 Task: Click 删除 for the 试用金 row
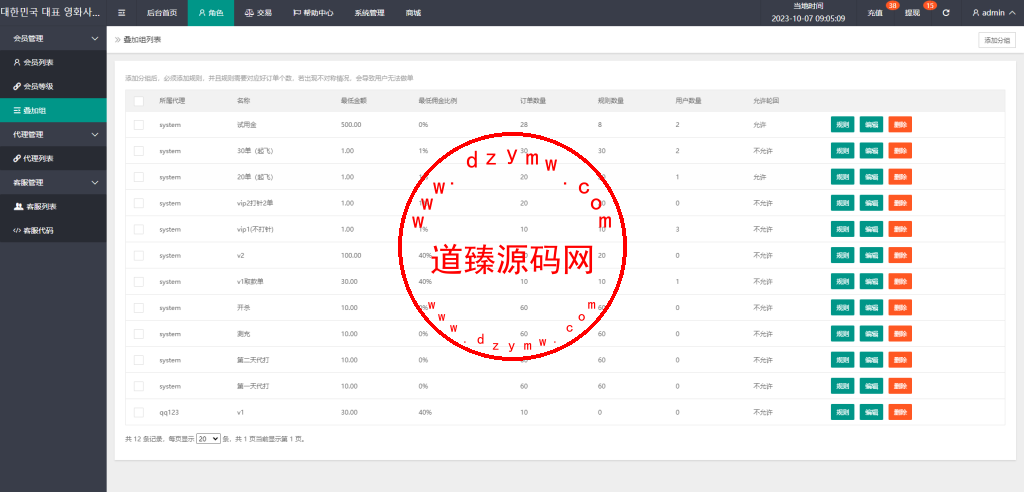[900, 125]
